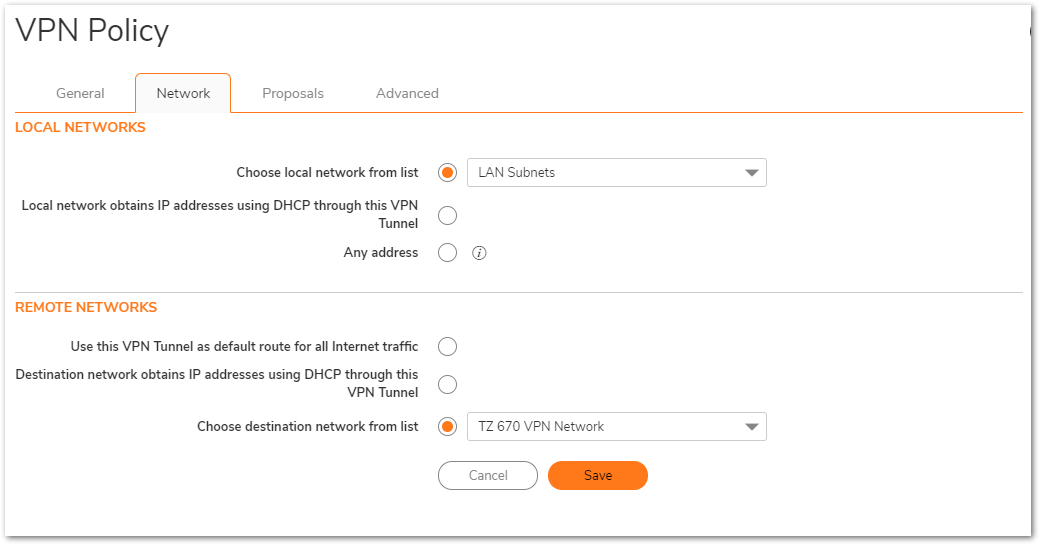Click the Choose destination network from list label
Viewport: 1040px width, 545px height.
click(x=308, y=426)
